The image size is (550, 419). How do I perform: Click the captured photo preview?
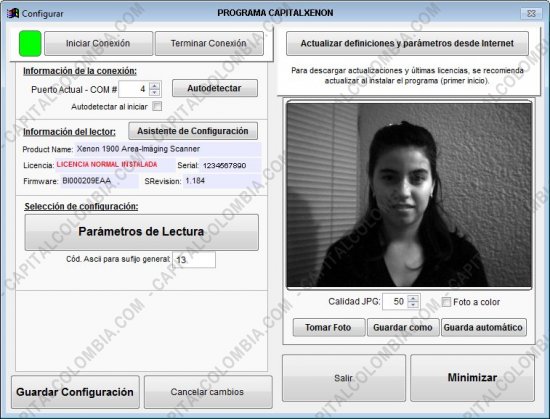coord(409,195)
